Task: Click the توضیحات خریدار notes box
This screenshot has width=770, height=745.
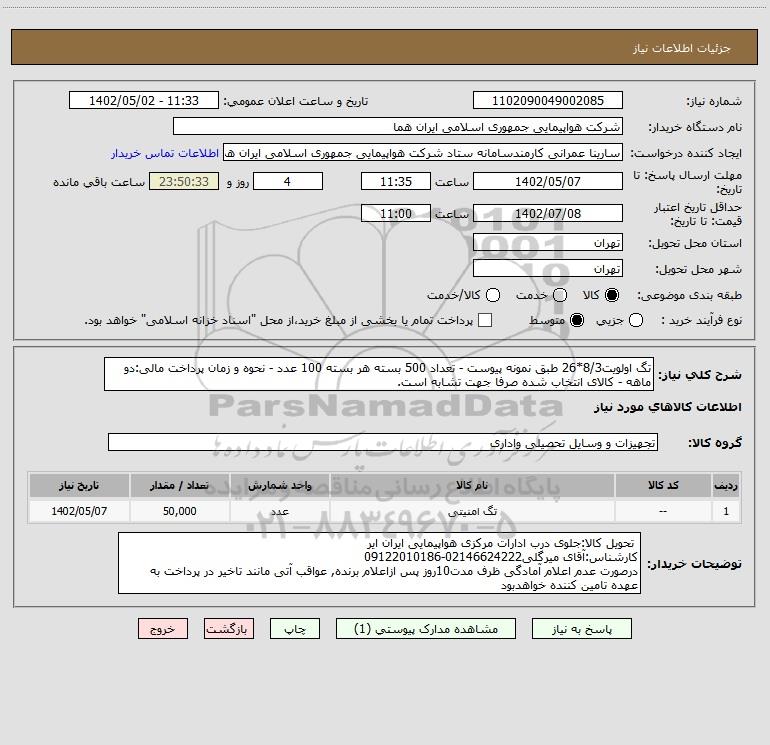Action: (x=379, y=563)
